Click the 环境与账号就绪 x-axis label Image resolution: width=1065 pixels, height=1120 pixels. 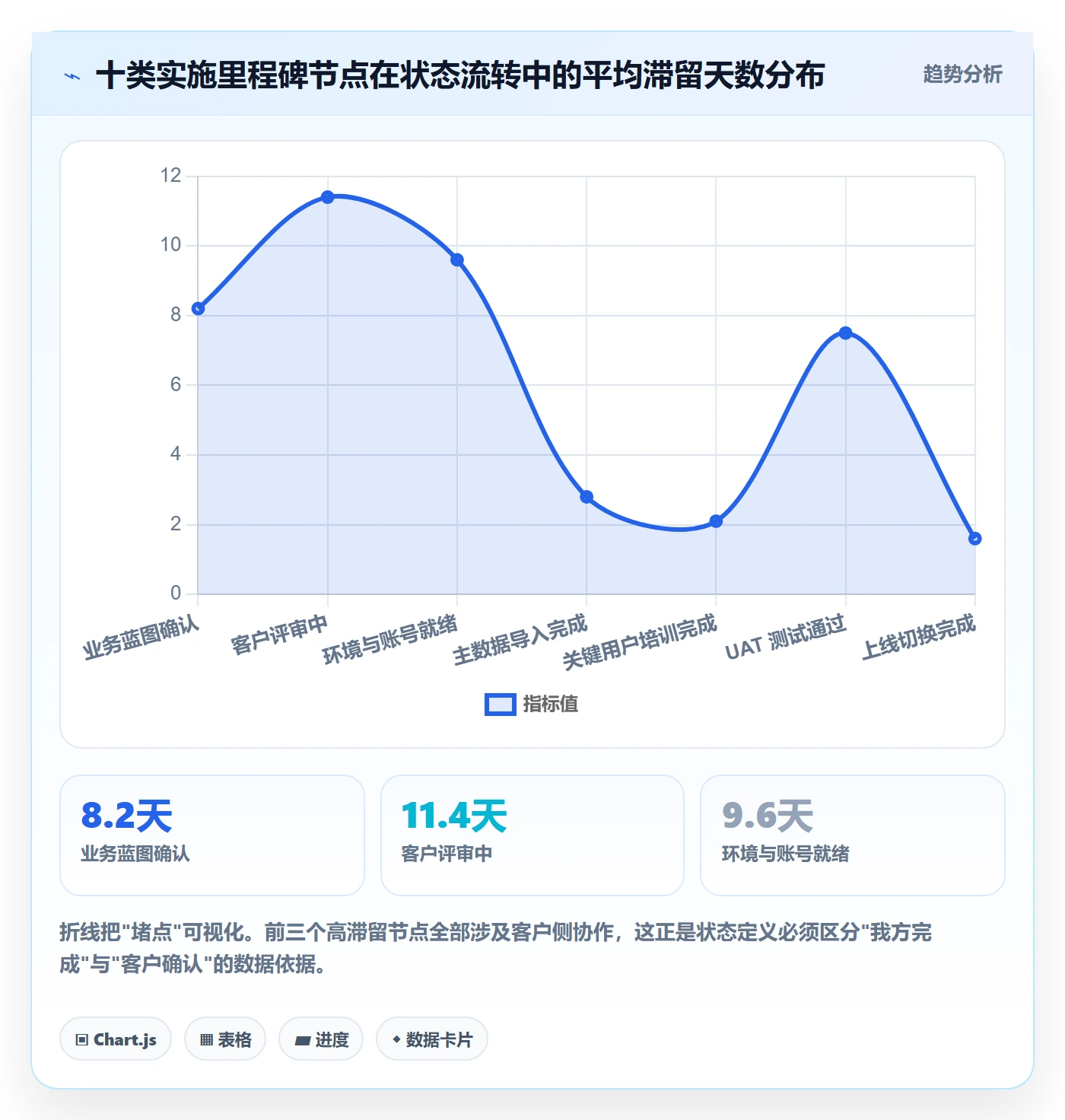390,640
